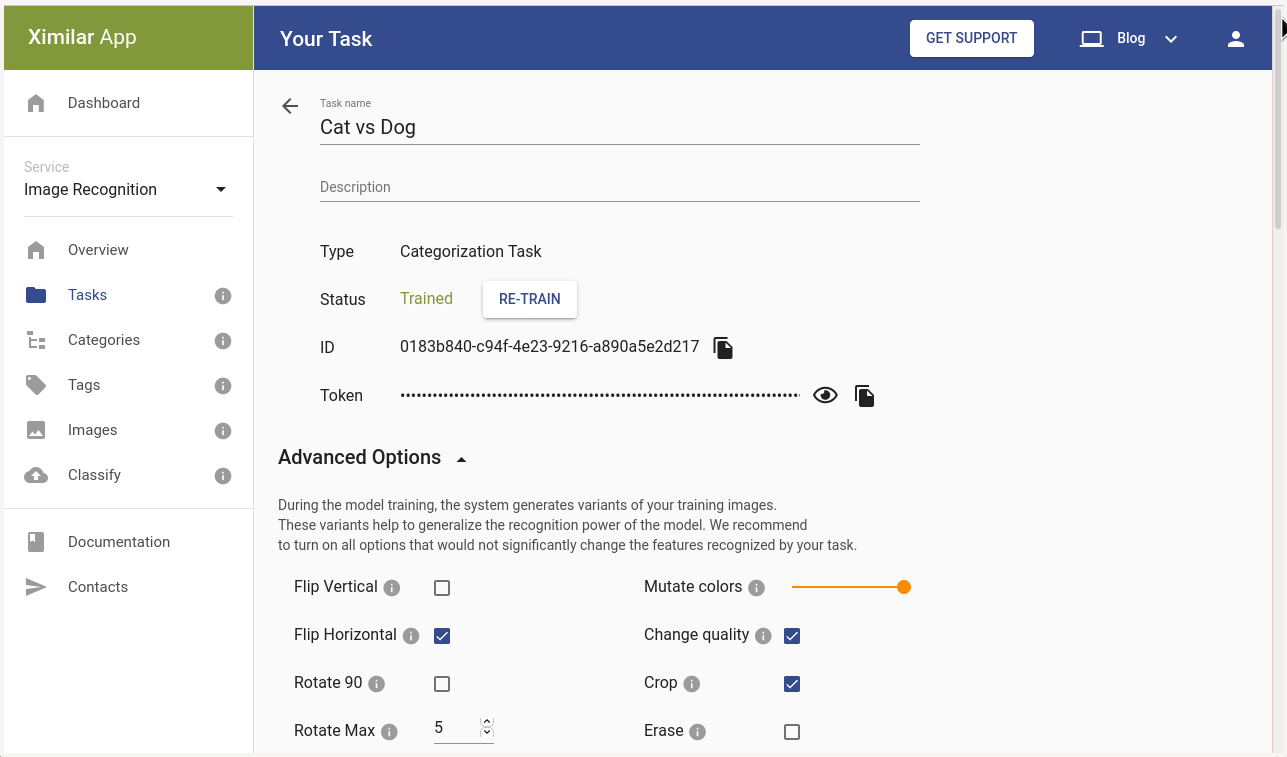This screenshot has width=1287, height=757.
Task: Adjust the Mutate colors slider handle
Action: tap(904, 587)
